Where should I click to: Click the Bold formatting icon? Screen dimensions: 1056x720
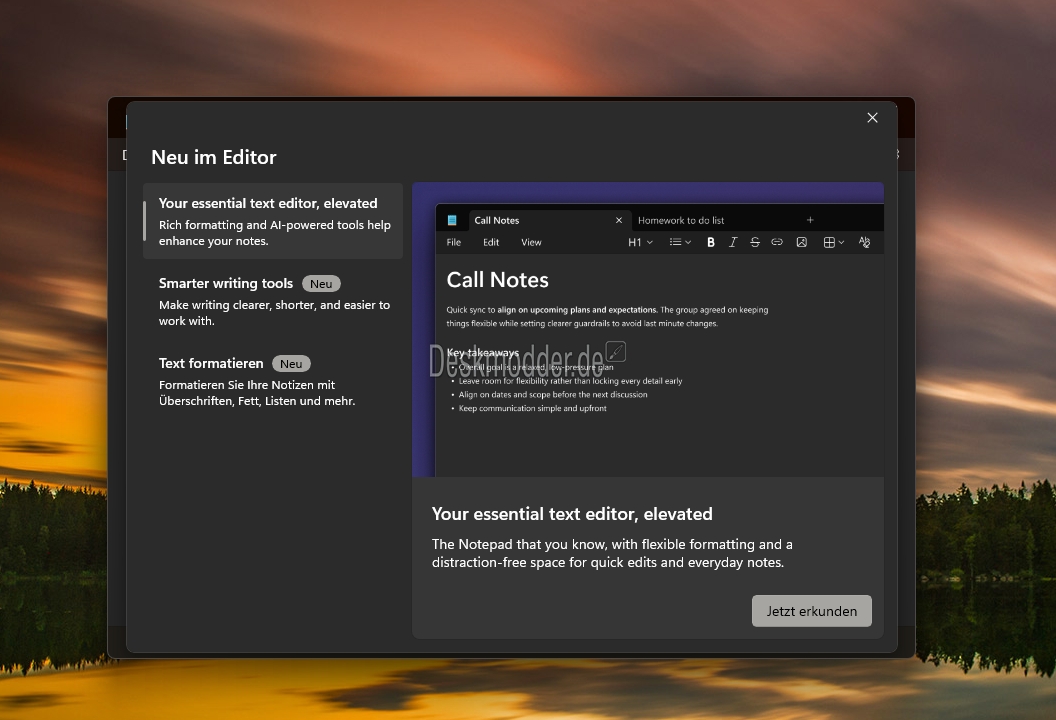point(711,242)
